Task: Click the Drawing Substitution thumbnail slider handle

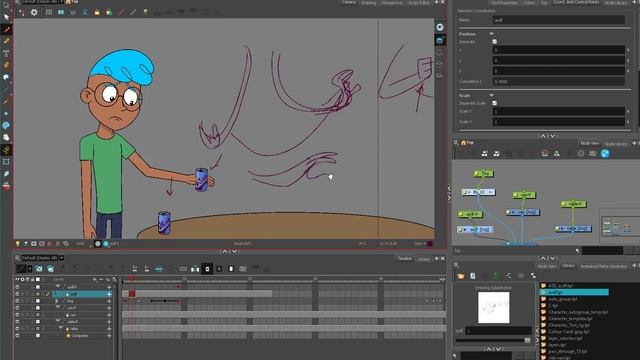Action: click(527, 340)
